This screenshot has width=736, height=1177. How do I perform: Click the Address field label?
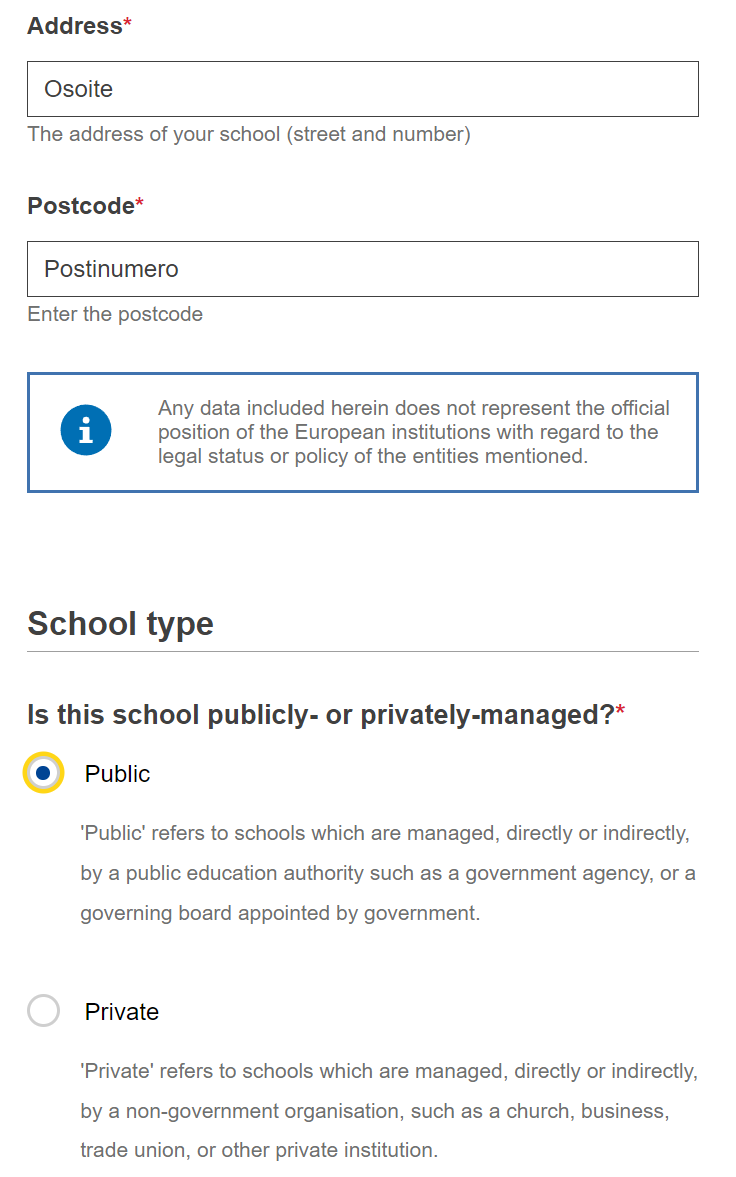(75, 26)
